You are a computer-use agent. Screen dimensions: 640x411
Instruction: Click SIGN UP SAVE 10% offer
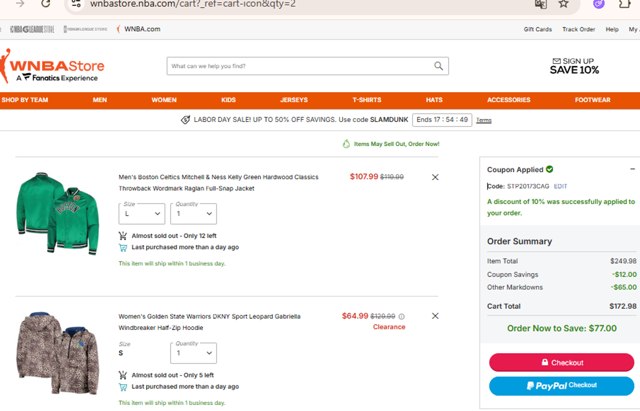pyautogui.click(x=574, y=66)
